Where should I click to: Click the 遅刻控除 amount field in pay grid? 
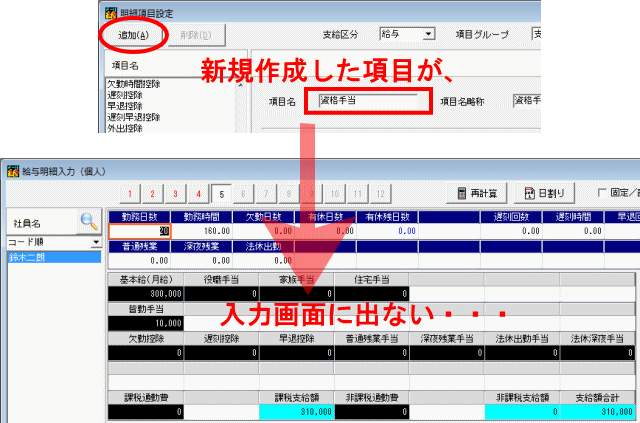(221, 353)
